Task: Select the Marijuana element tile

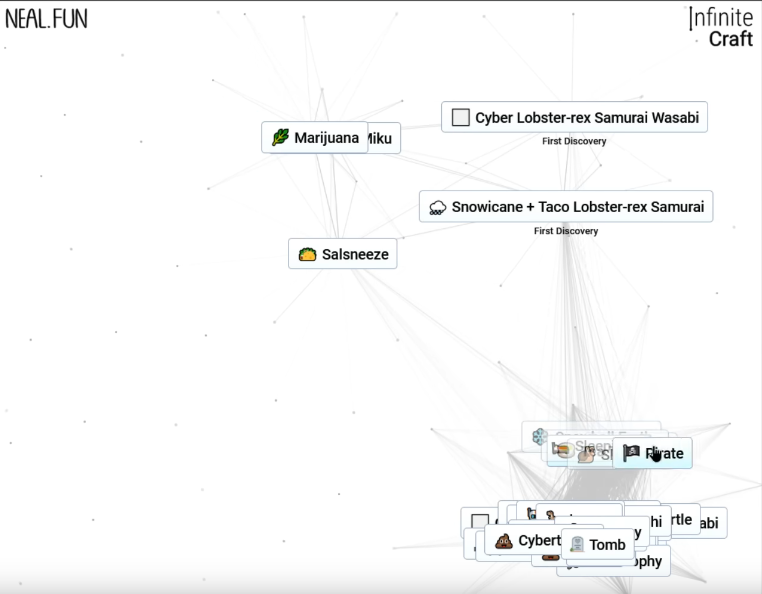Action: (314, 138)
